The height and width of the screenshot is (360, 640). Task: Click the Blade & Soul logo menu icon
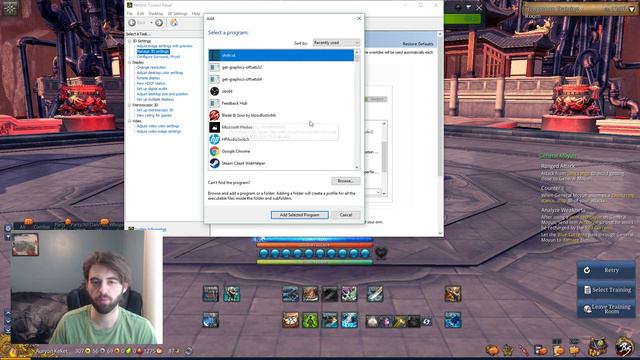click(x=624, y=347)
